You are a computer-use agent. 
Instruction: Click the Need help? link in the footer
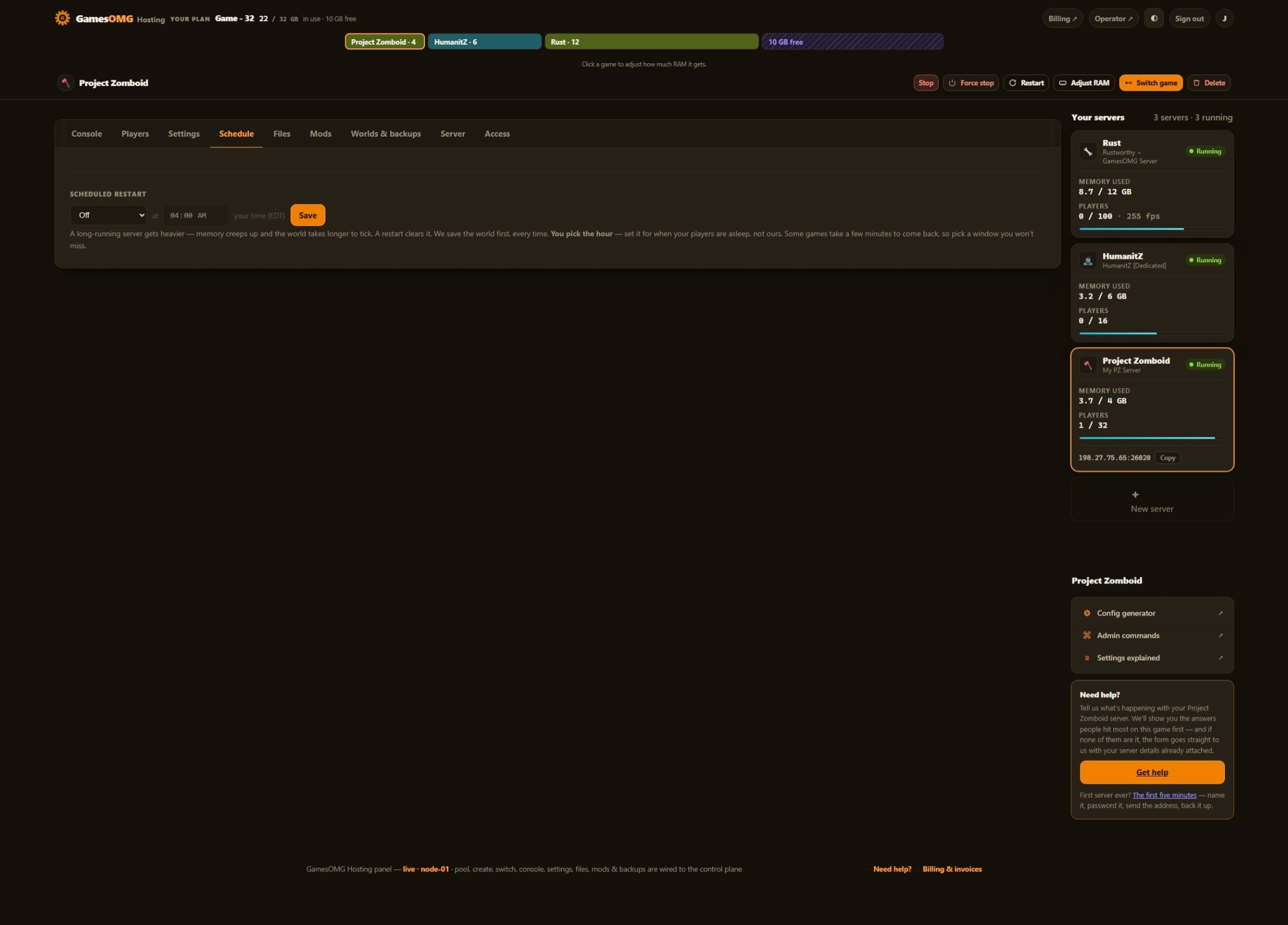tap(892, 869)
